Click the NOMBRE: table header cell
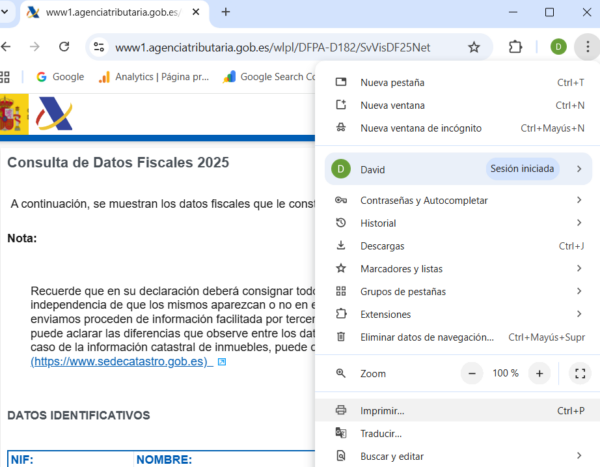Viewport: 600px width, 467px height. [x=224, y=459]
